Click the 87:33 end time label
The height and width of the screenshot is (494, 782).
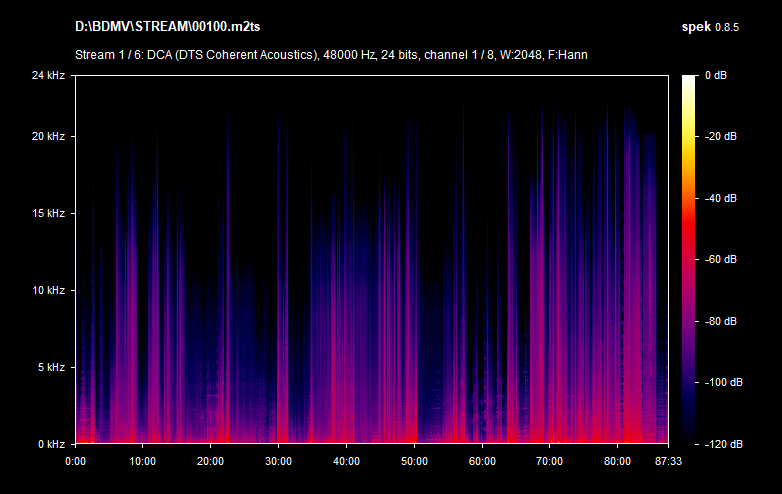click(667, 461)
